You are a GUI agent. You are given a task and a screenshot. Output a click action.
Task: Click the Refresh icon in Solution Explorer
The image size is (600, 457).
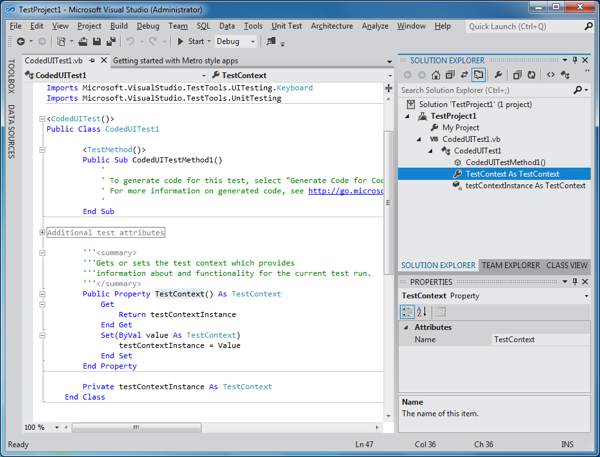[x=532, y=75]
